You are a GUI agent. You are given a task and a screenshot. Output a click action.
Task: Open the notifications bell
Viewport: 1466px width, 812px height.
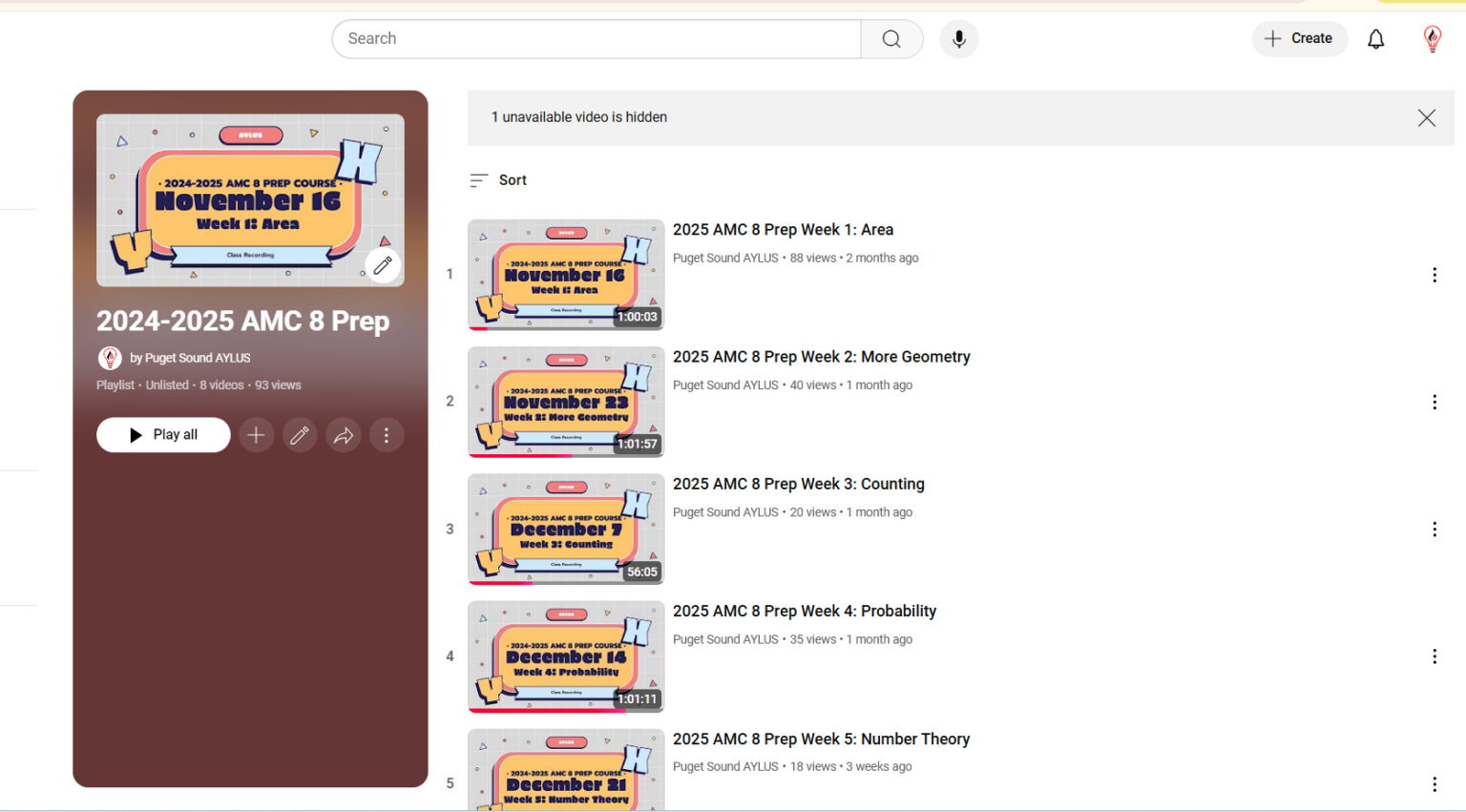click(1375, 39)
